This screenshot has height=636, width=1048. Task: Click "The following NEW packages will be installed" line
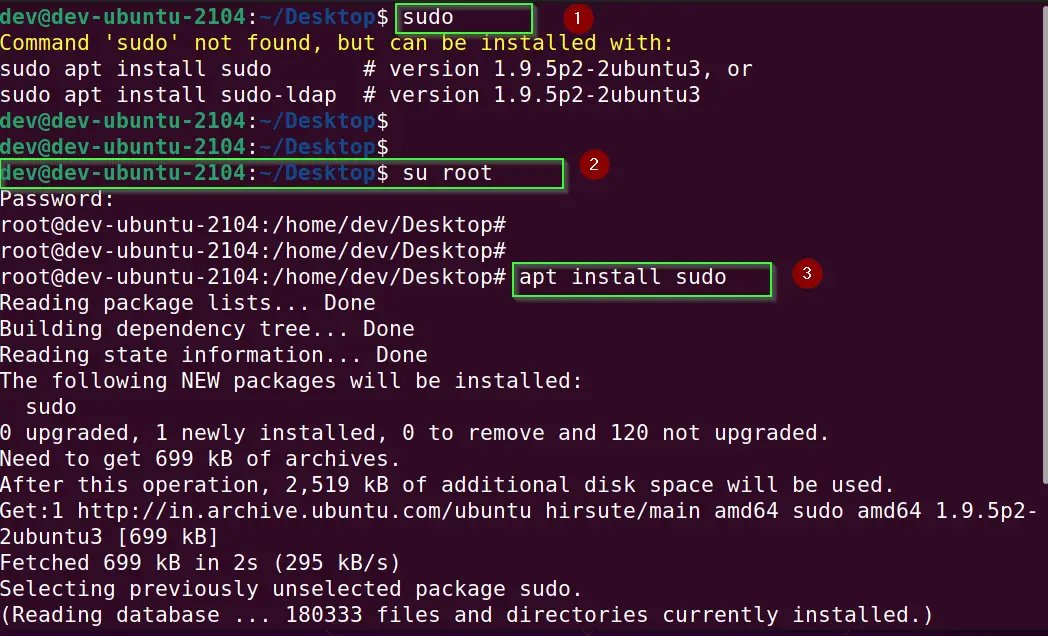(290, 381)
